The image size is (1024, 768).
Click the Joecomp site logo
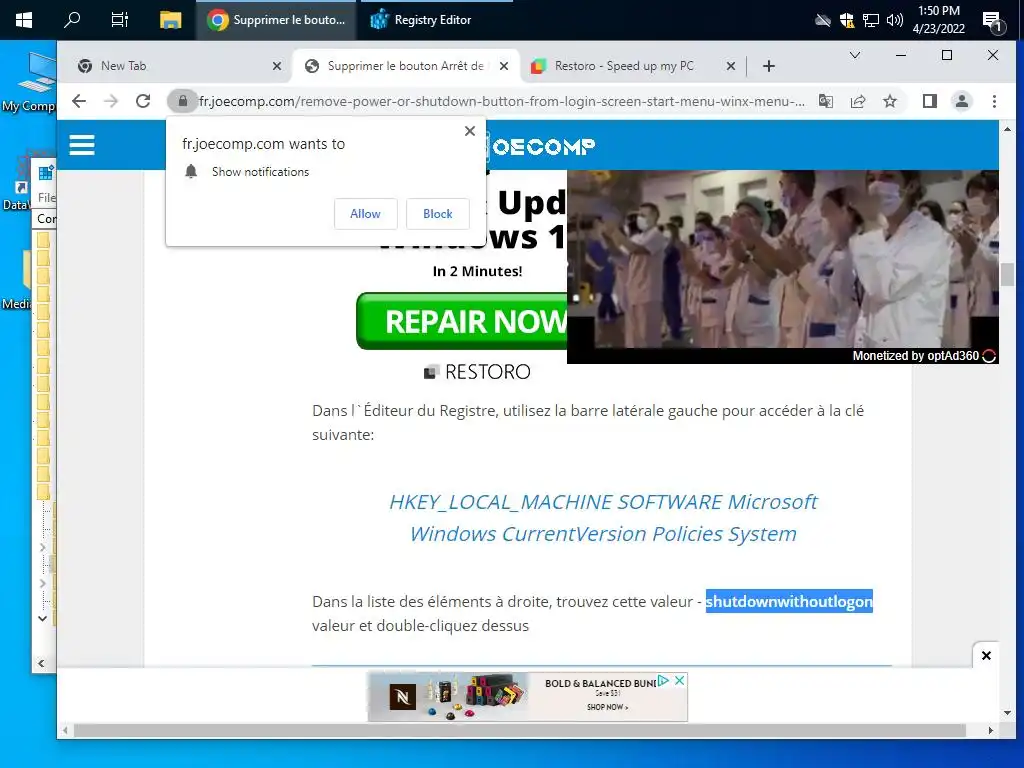pos(540,146)
